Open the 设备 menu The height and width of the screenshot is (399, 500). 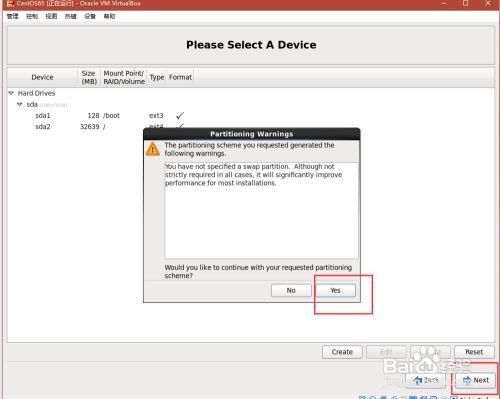click(x=90, y=16)
